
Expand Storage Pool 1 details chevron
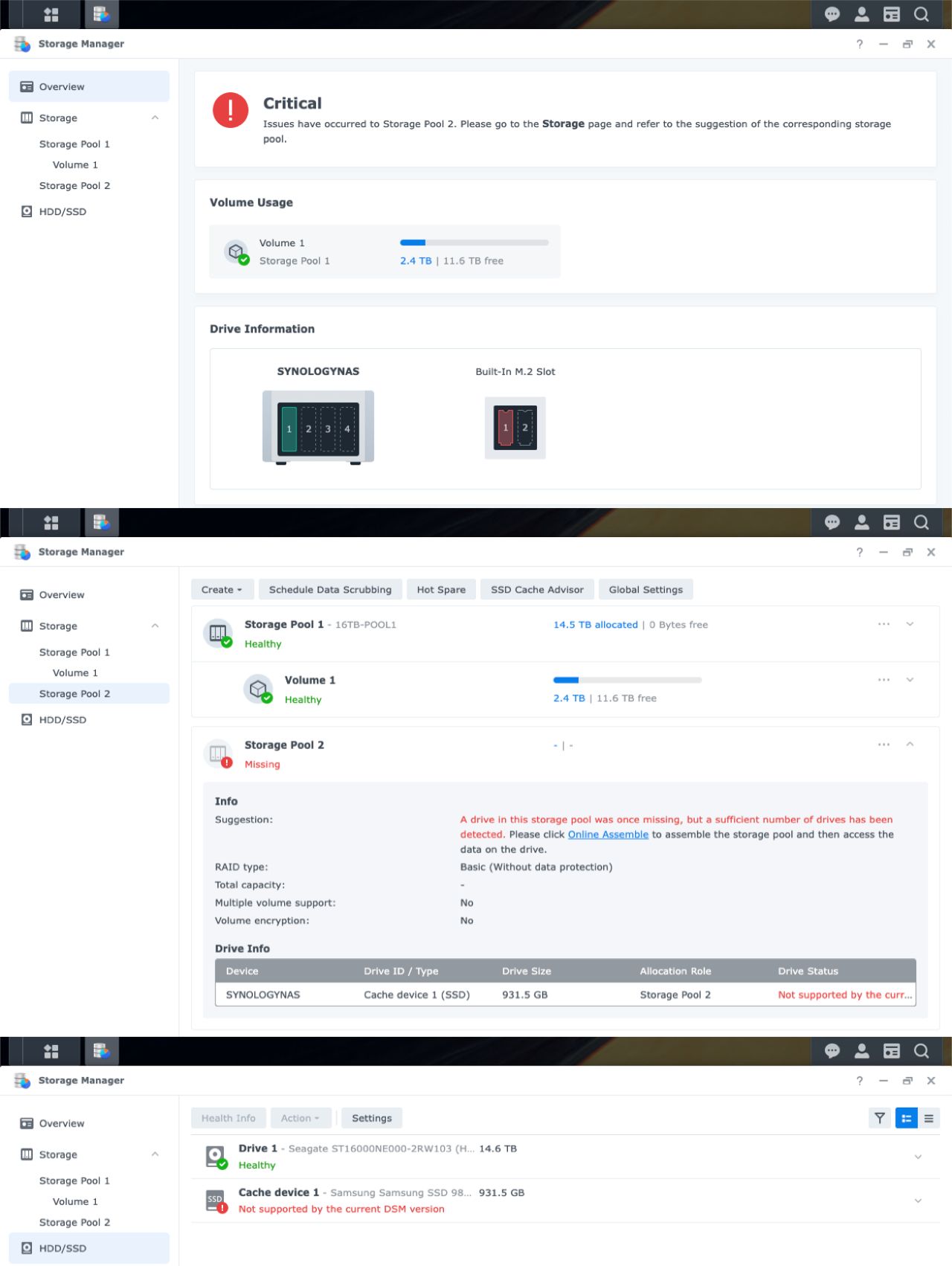pos(910,624)
